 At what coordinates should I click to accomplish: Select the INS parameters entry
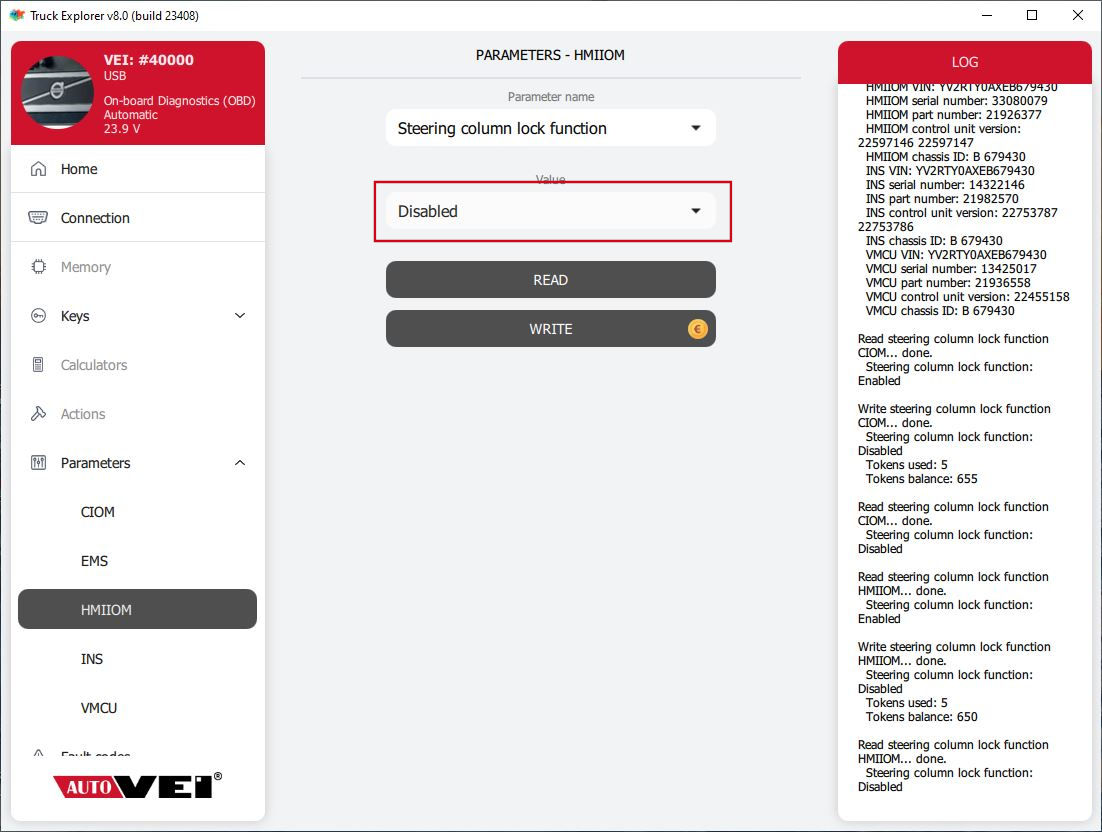pyautogui.click(x=138, y=659)
